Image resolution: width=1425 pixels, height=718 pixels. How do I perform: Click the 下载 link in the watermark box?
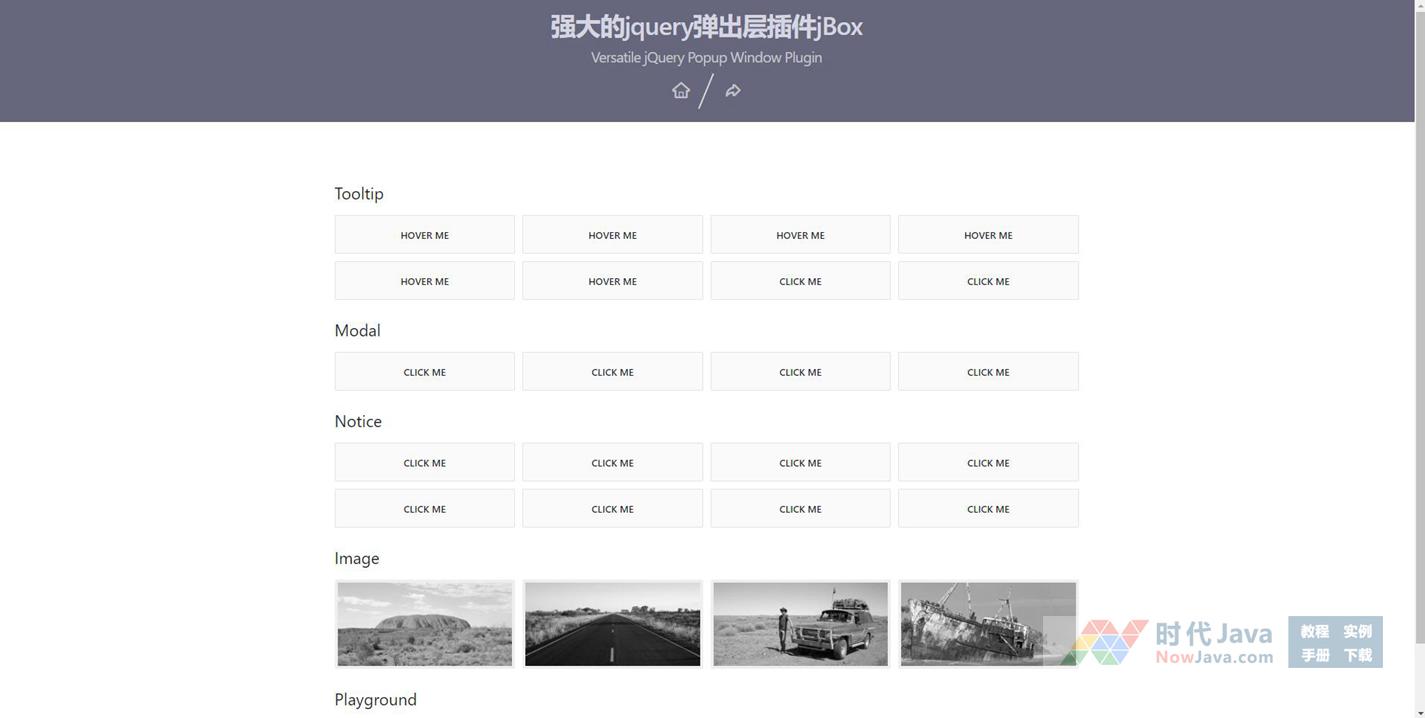point(1357,656)
